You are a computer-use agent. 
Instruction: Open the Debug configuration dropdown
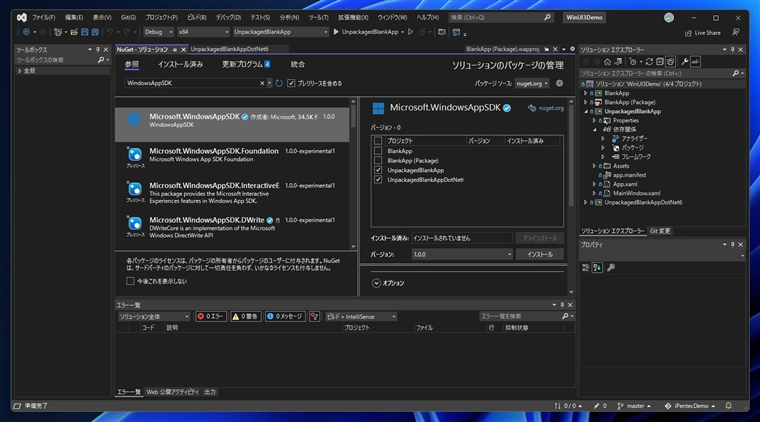point(158,32)
